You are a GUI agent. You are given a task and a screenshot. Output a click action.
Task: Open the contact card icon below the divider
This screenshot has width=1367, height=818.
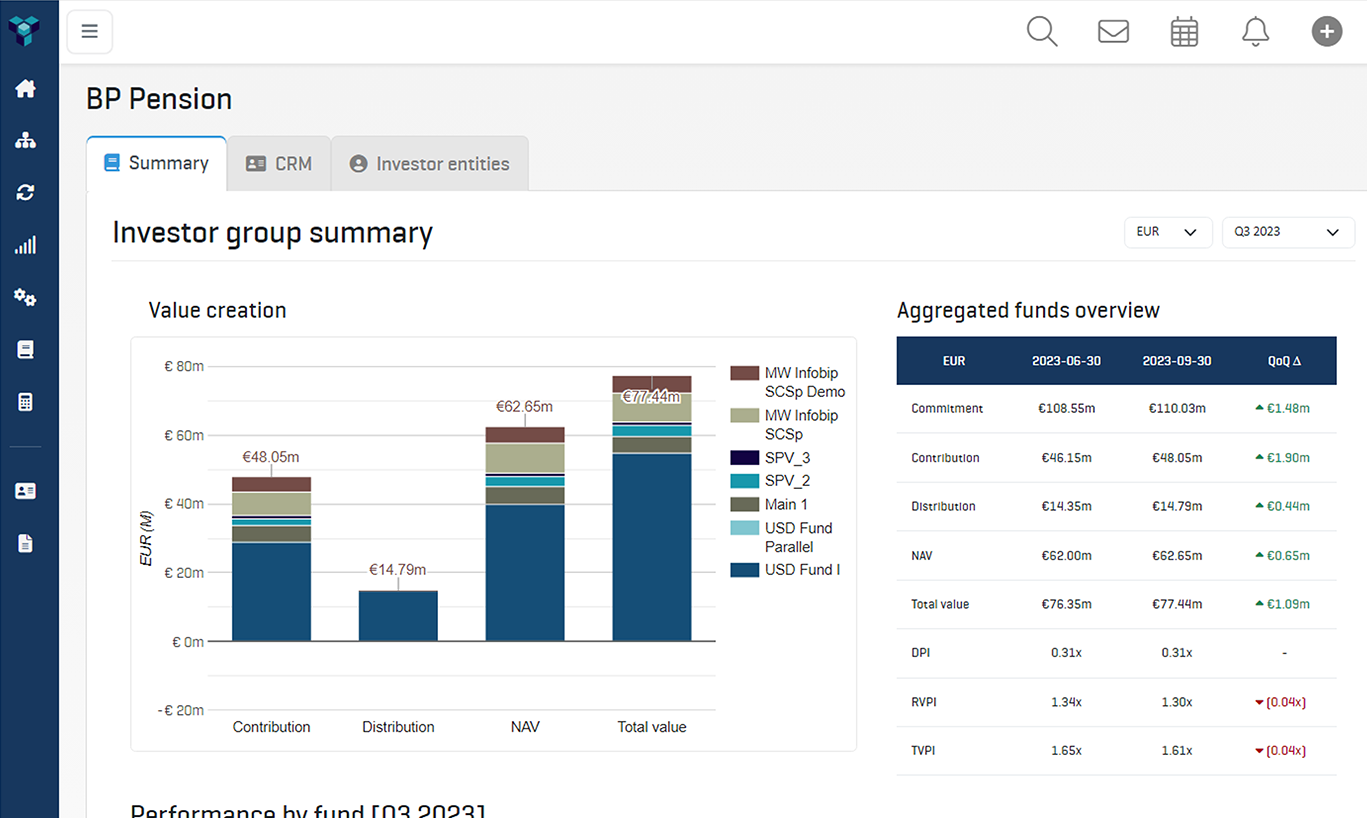point(27,490)
